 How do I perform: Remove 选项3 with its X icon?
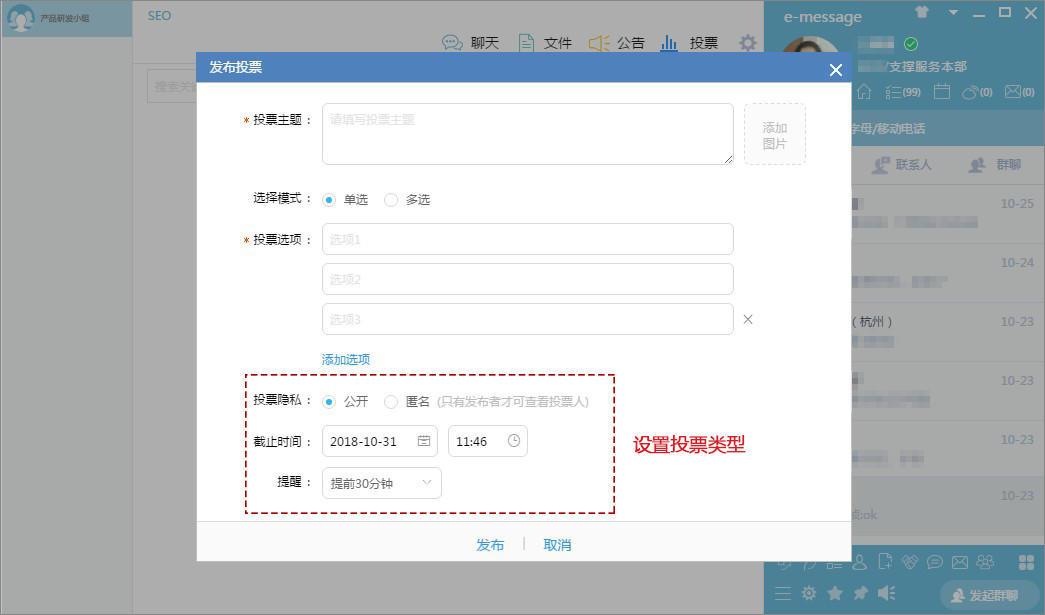748,319
